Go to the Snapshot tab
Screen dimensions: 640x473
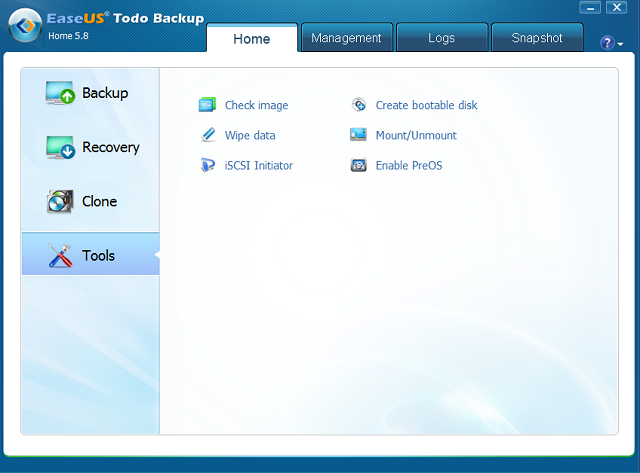[x=537, y=38]
